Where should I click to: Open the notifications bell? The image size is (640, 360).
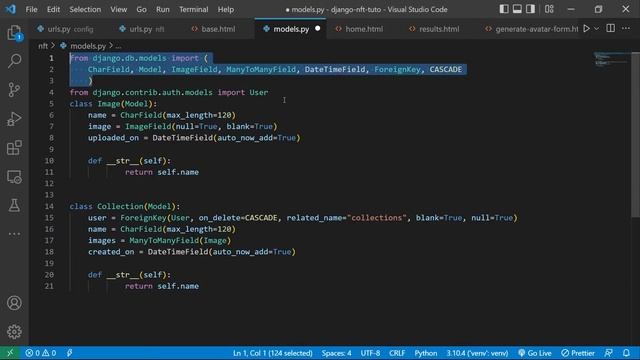[626, 353]
